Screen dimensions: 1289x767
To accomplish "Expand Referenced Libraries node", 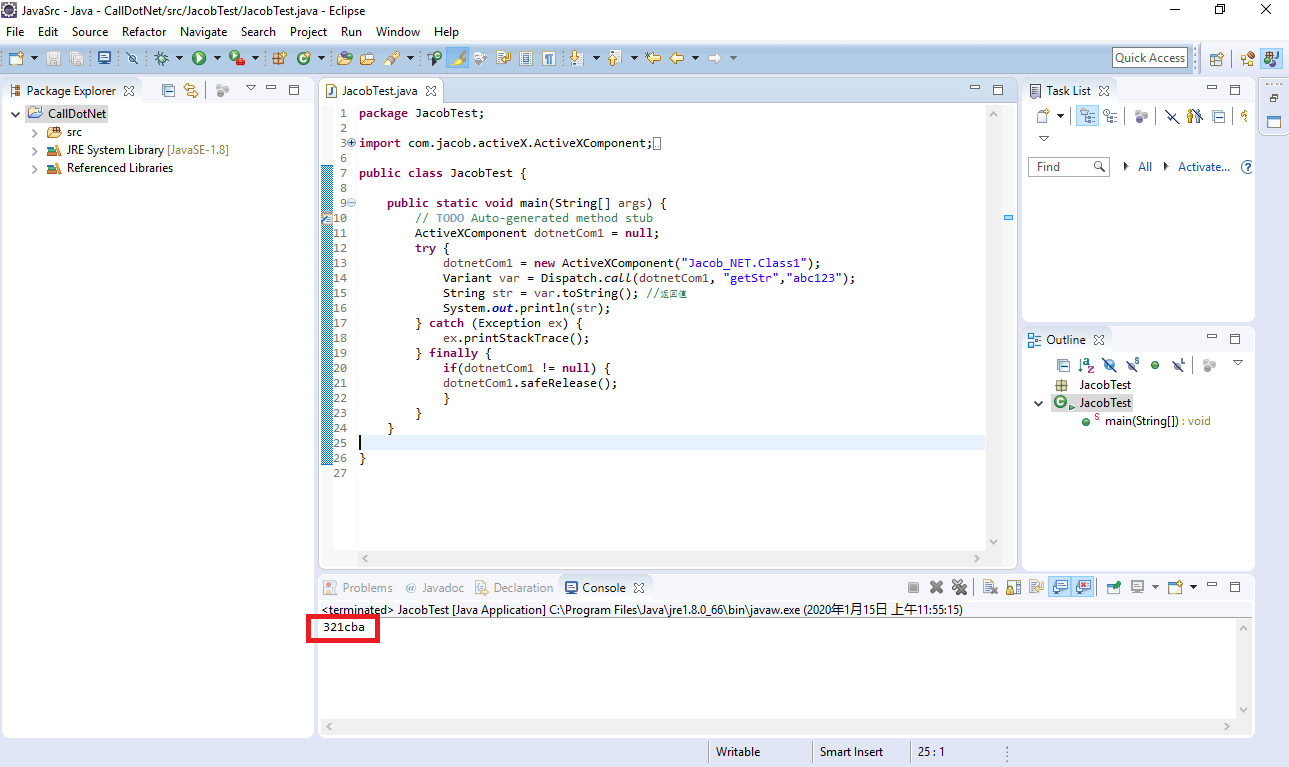I will [35, 168].
